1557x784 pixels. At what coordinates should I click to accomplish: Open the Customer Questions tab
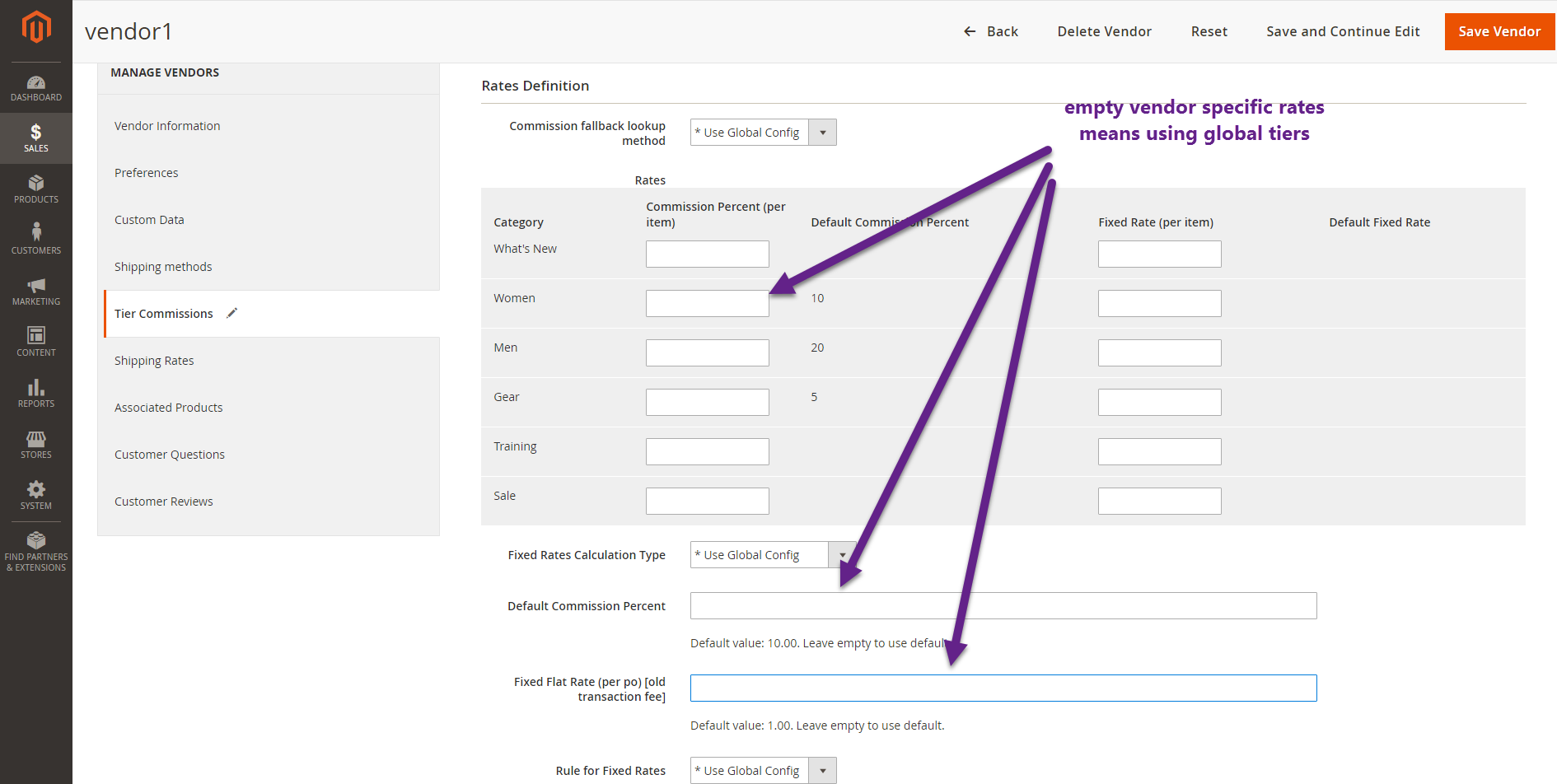pyautogui.click(x=269, y=455)
